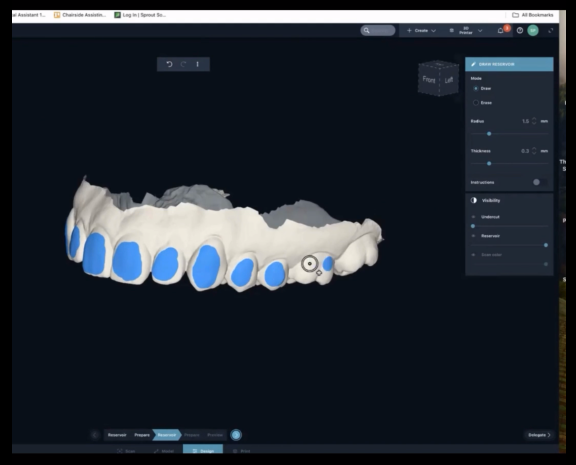Toggle Undercut visibility eye icon
576x465 pixels.
[473, 217]
